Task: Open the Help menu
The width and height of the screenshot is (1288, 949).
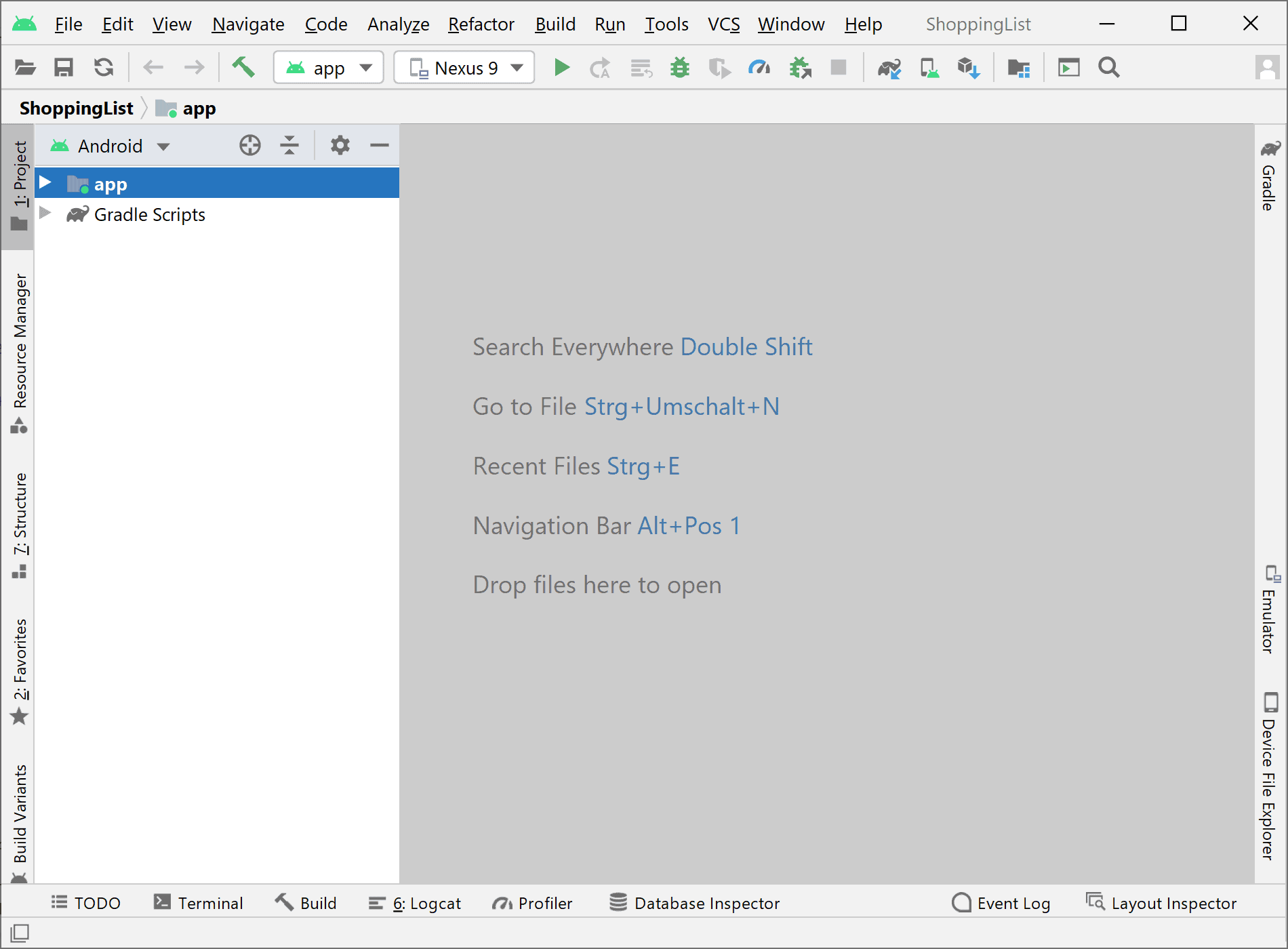Action: click(863, 24)
